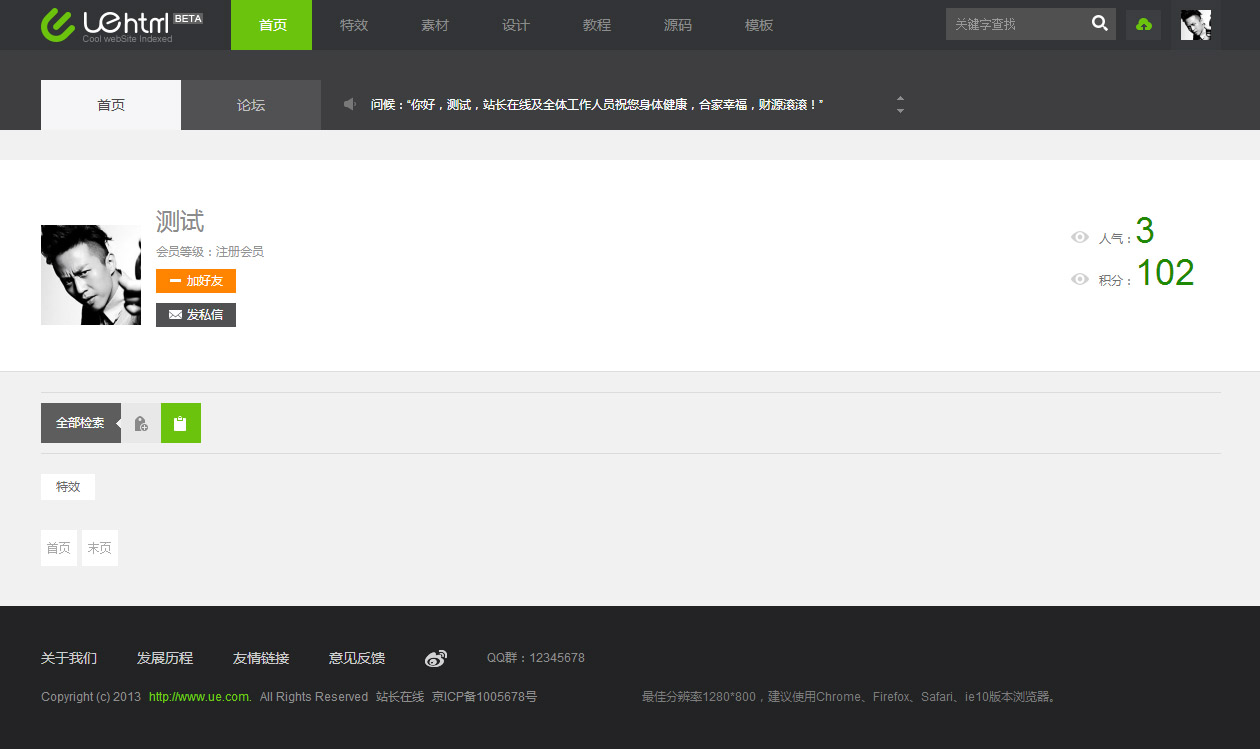Select the tag-plus filter icon
This screenshot has width=1260, height=749.
(141, 423)
